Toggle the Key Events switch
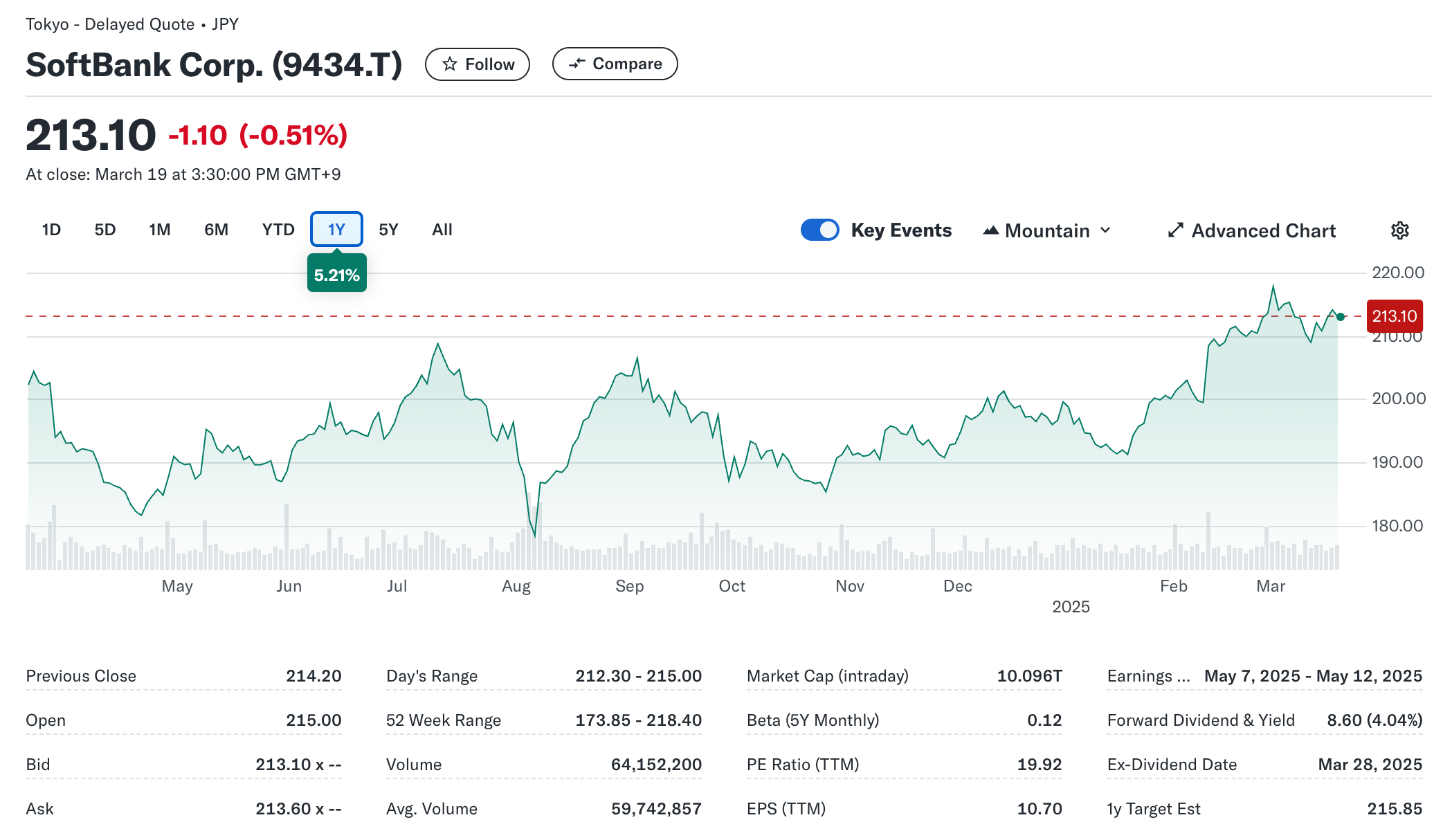The height and width of the screenshot is (840, 1452). coord(819,230)
